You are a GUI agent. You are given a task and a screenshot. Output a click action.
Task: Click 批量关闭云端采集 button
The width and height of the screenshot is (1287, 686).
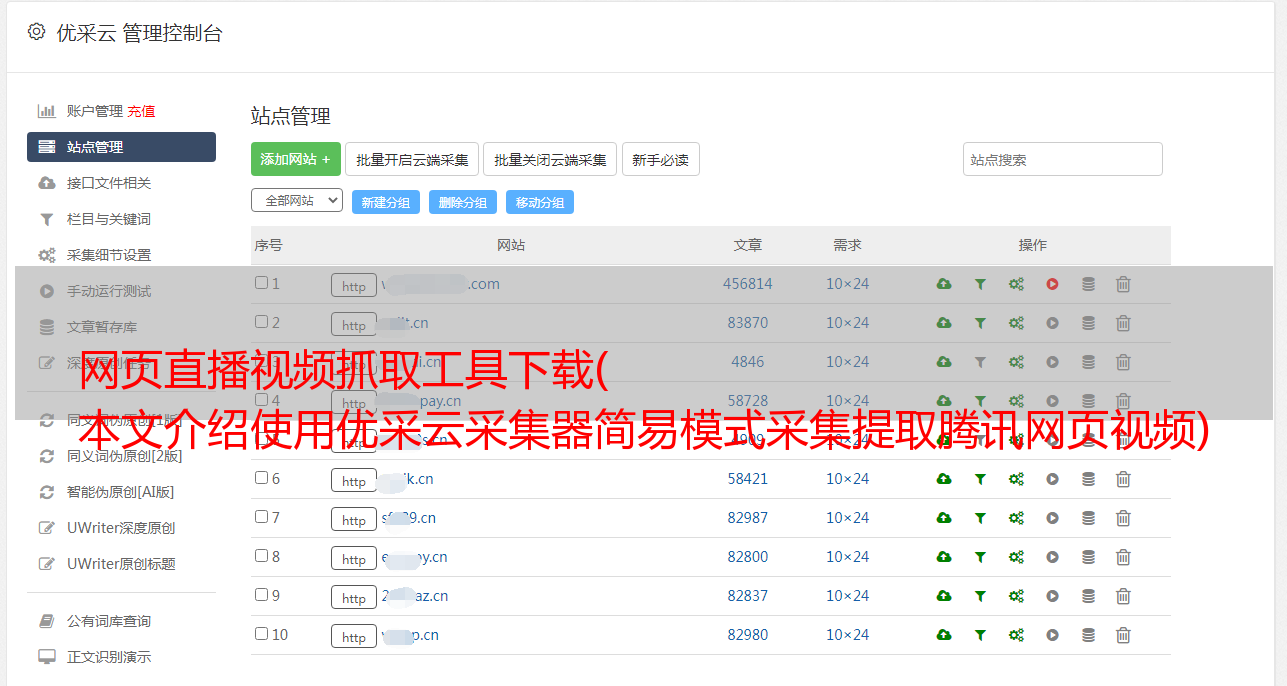(550, 159)
